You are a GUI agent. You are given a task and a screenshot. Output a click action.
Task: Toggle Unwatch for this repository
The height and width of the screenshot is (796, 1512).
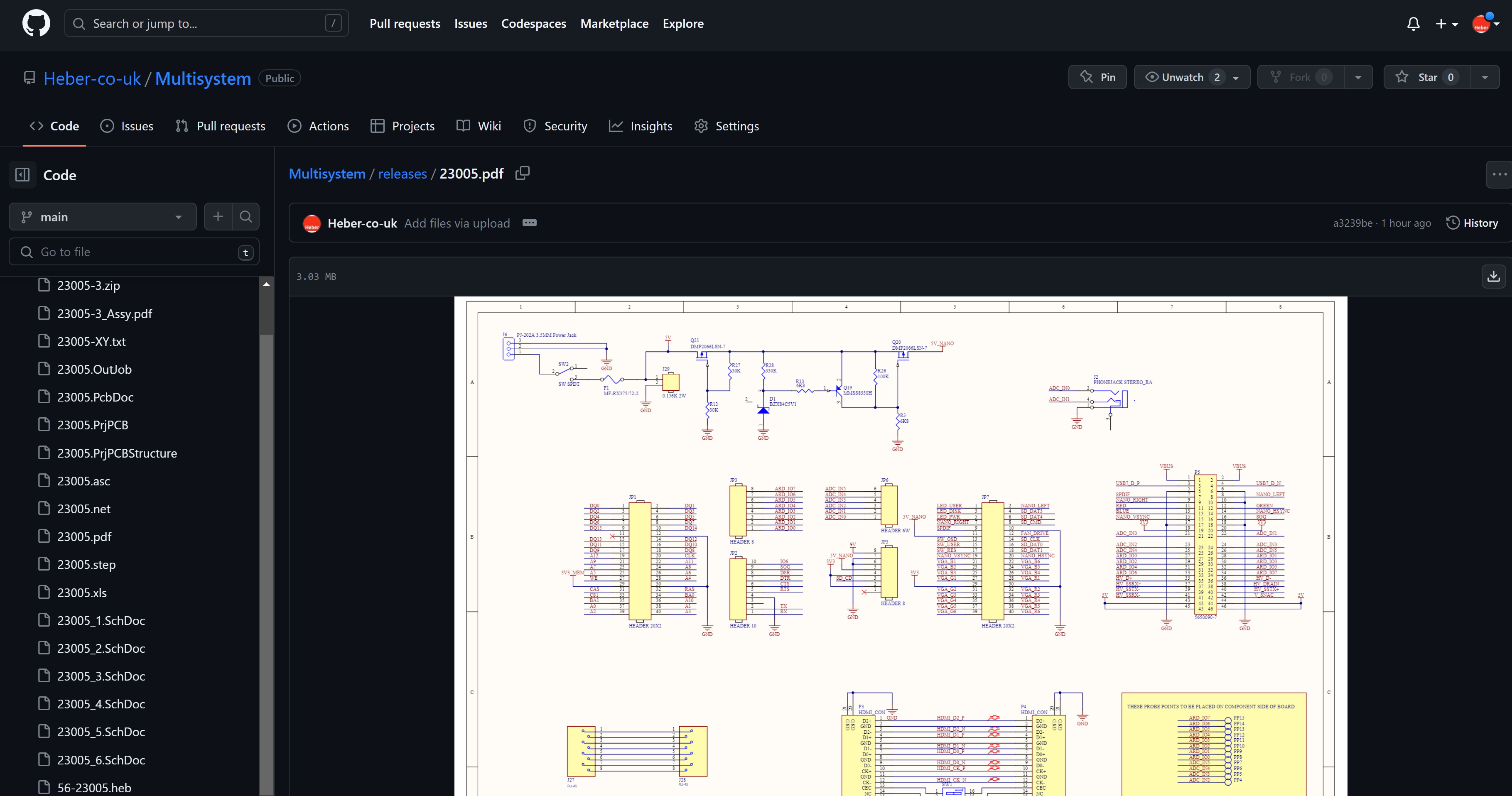click(x=1182, y=77)
